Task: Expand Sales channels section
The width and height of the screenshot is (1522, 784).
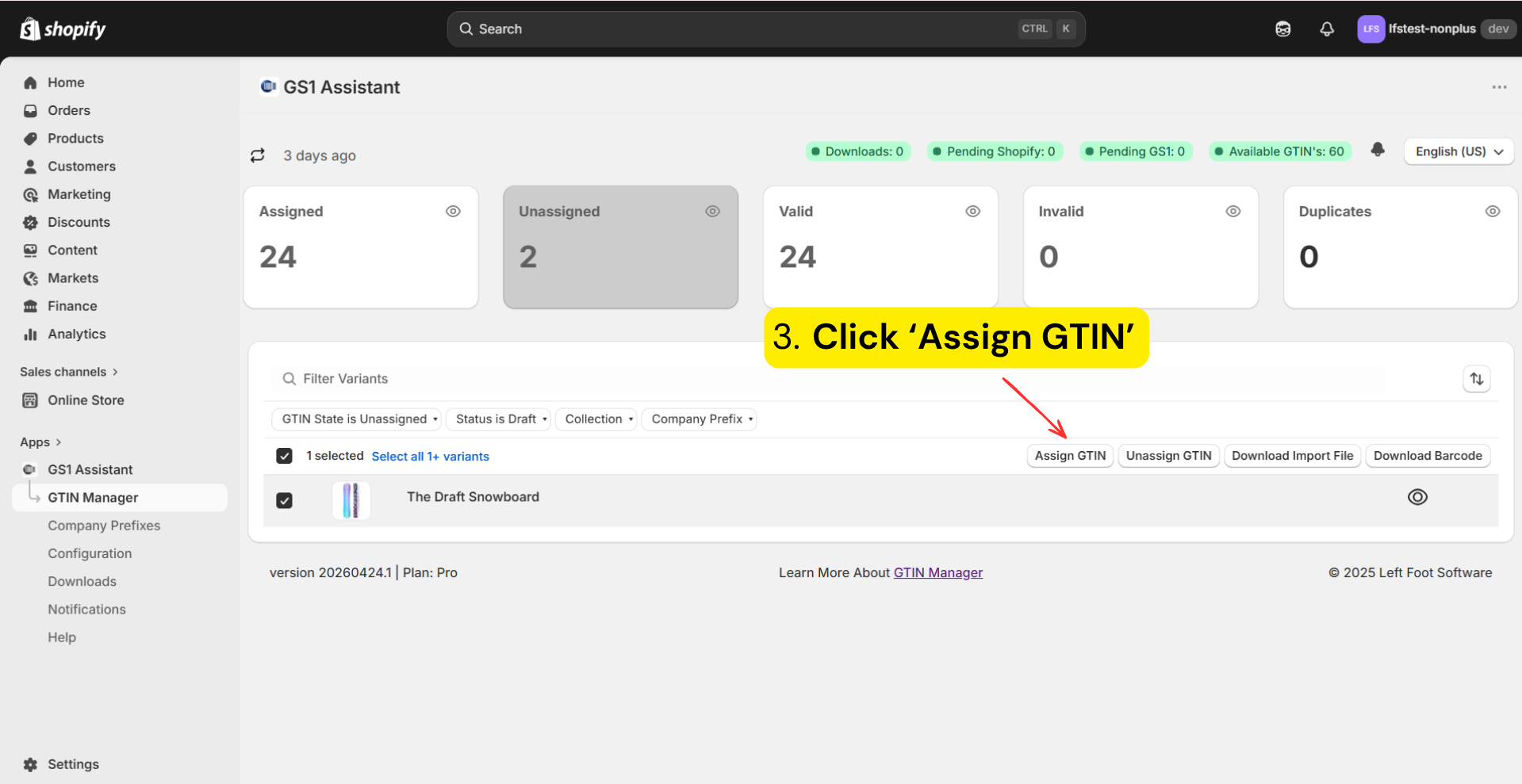Action: [69, 372]
